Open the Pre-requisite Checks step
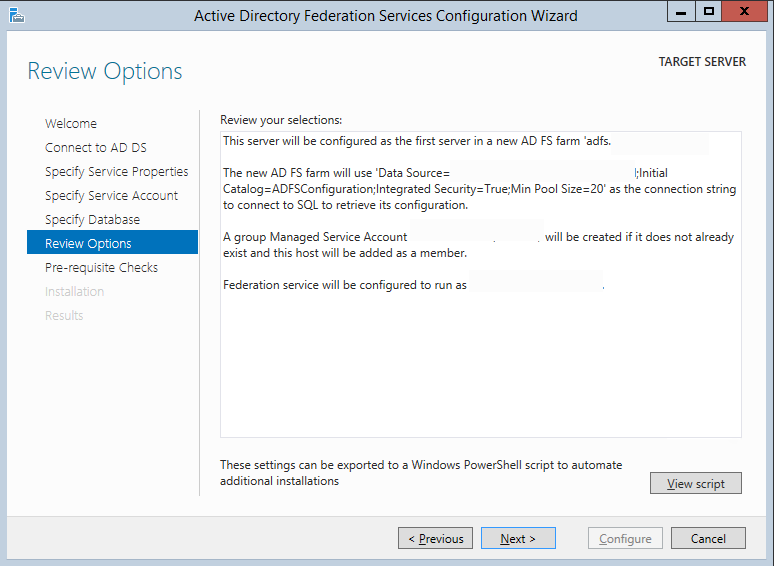Image resolution: width=774 pixels, height=566 pixels. (x=101, y=268)
